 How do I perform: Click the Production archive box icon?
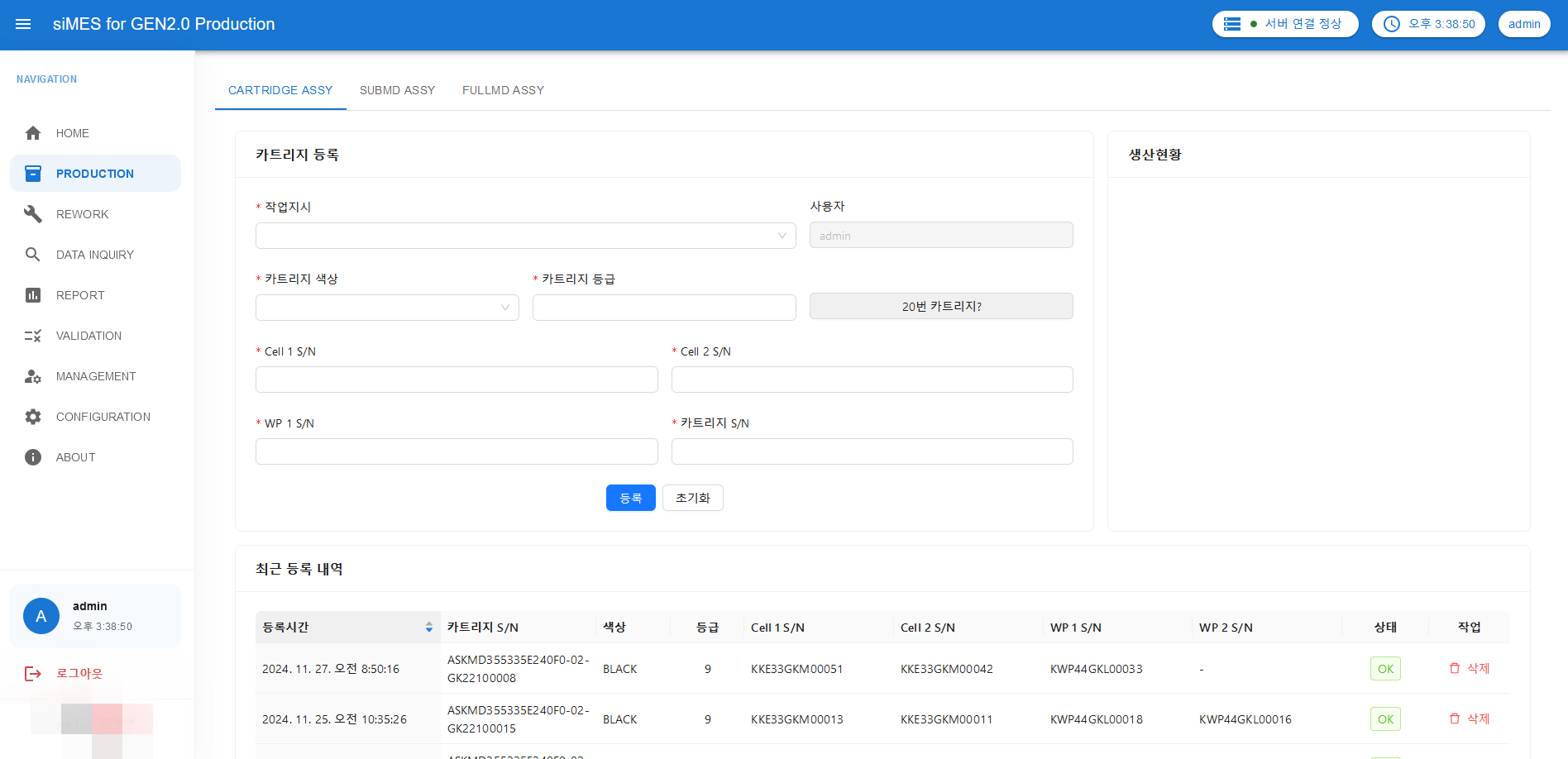pyautogui.click(x=33, y=174)
